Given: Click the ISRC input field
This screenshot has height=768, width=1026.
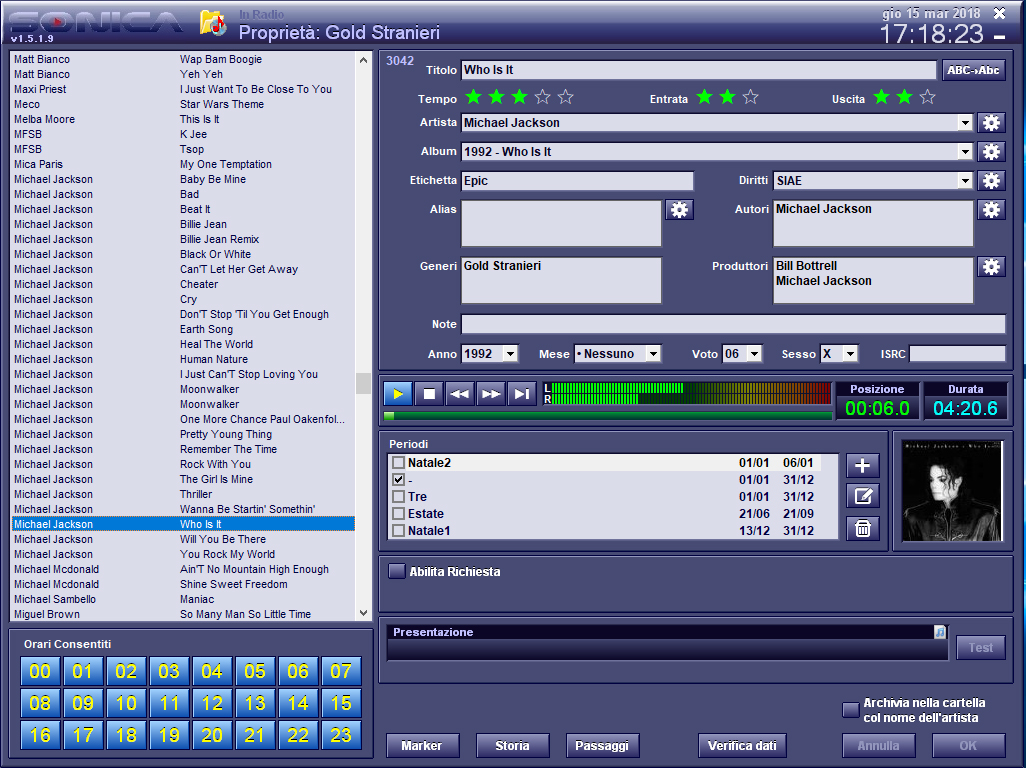Looking at the screenshot, I should [957, 354].
